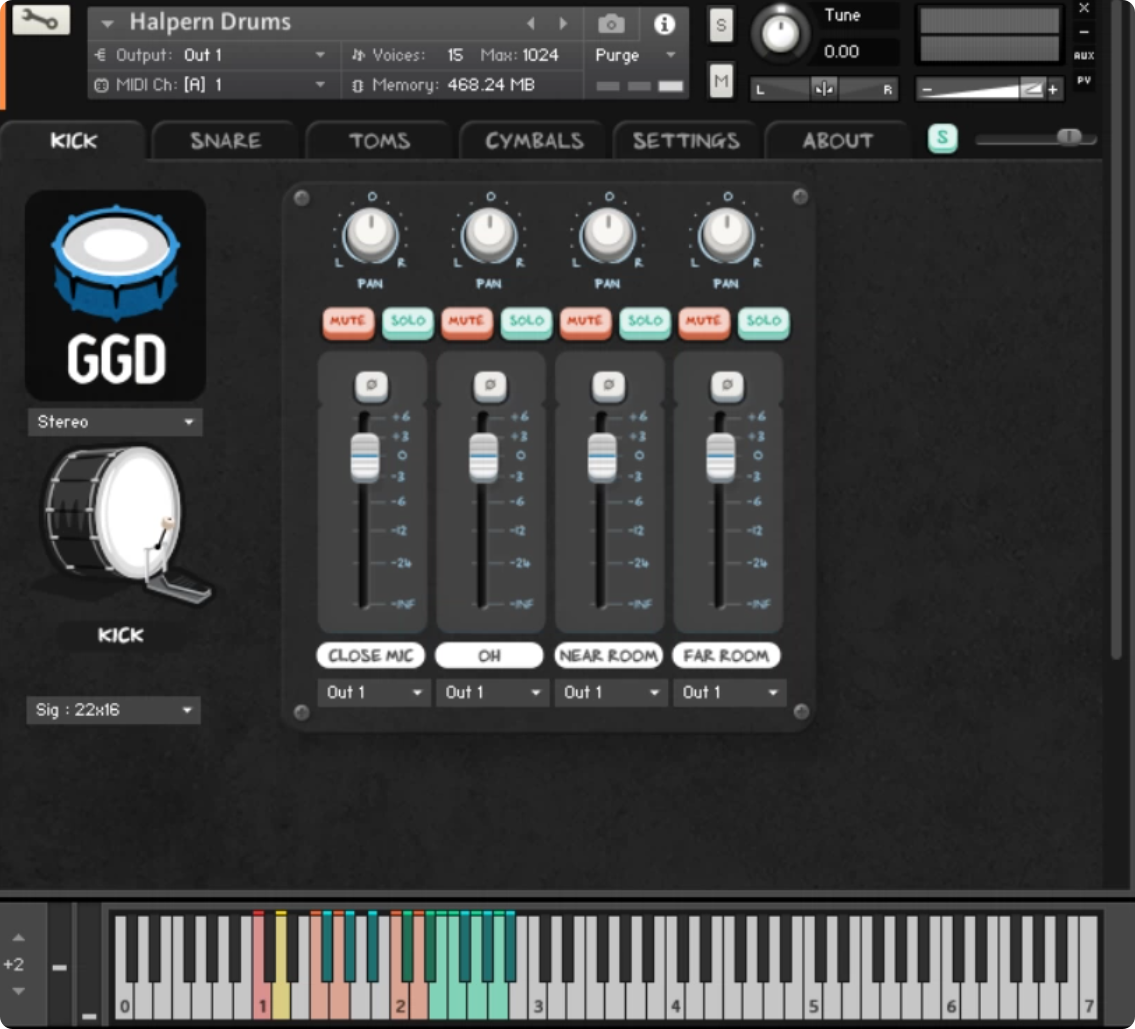This screenshot has height=1029, width=1135.
Task: Click the OH pan knob
Action: (489, 235)
